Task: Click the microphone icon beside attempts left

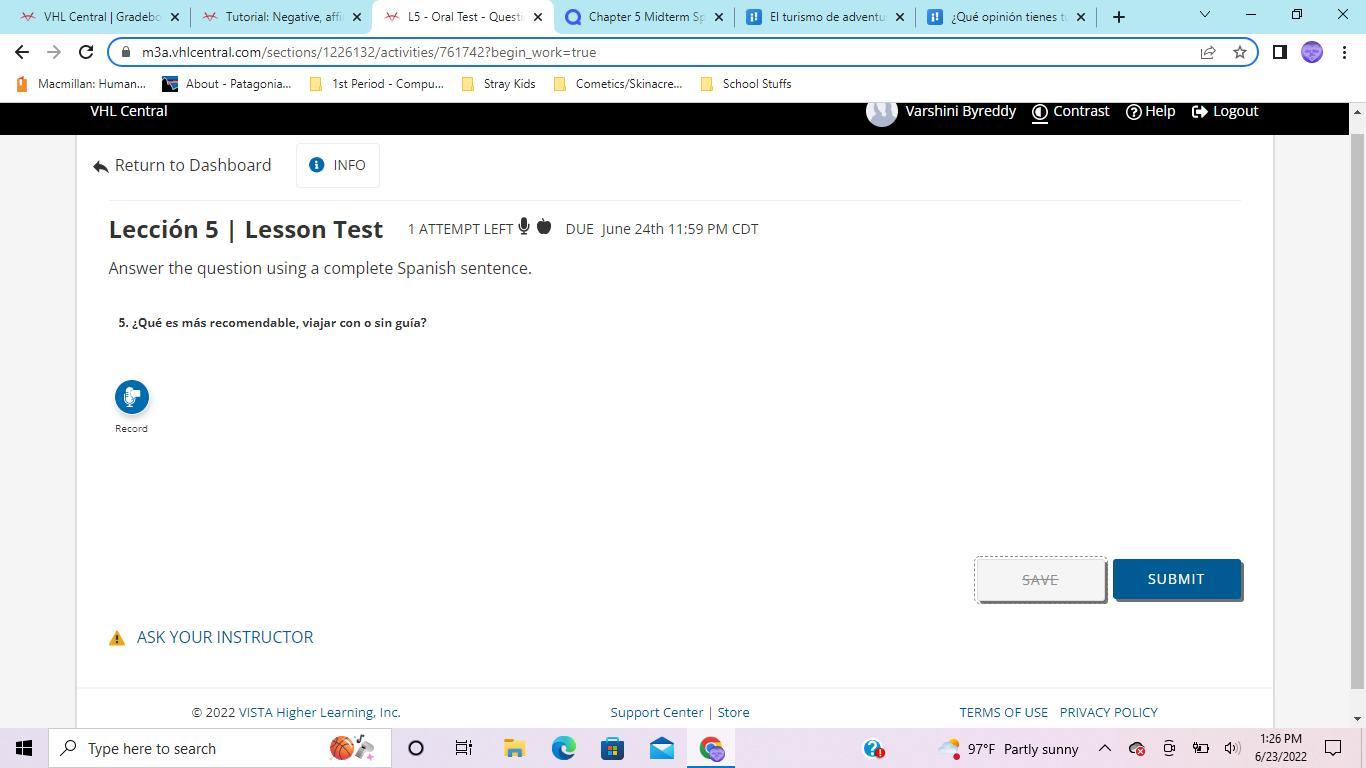Action: pyautogui.click(x=523, y=227)
